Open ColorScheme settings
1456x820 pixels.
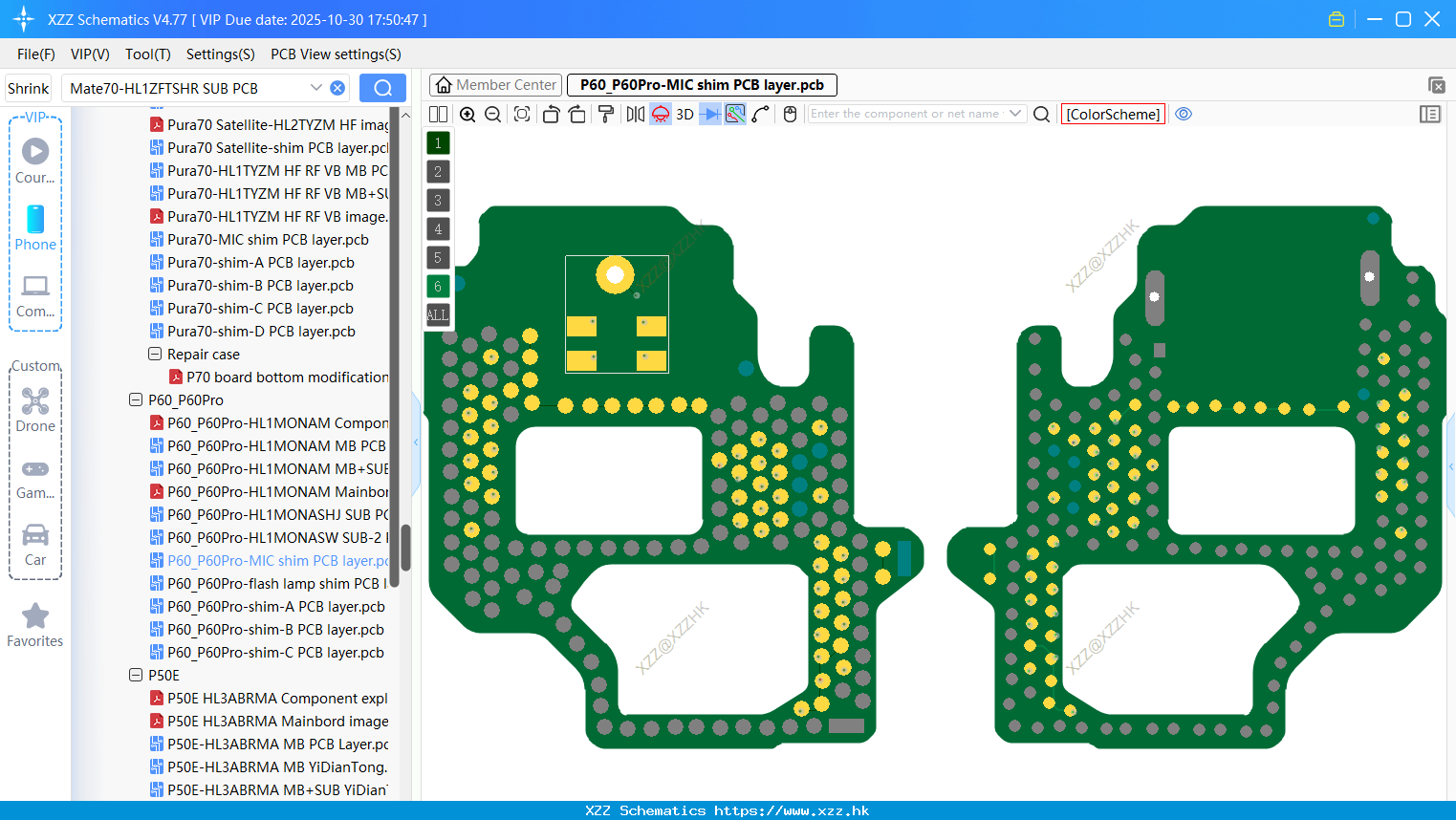click(x=1113, y=114)
